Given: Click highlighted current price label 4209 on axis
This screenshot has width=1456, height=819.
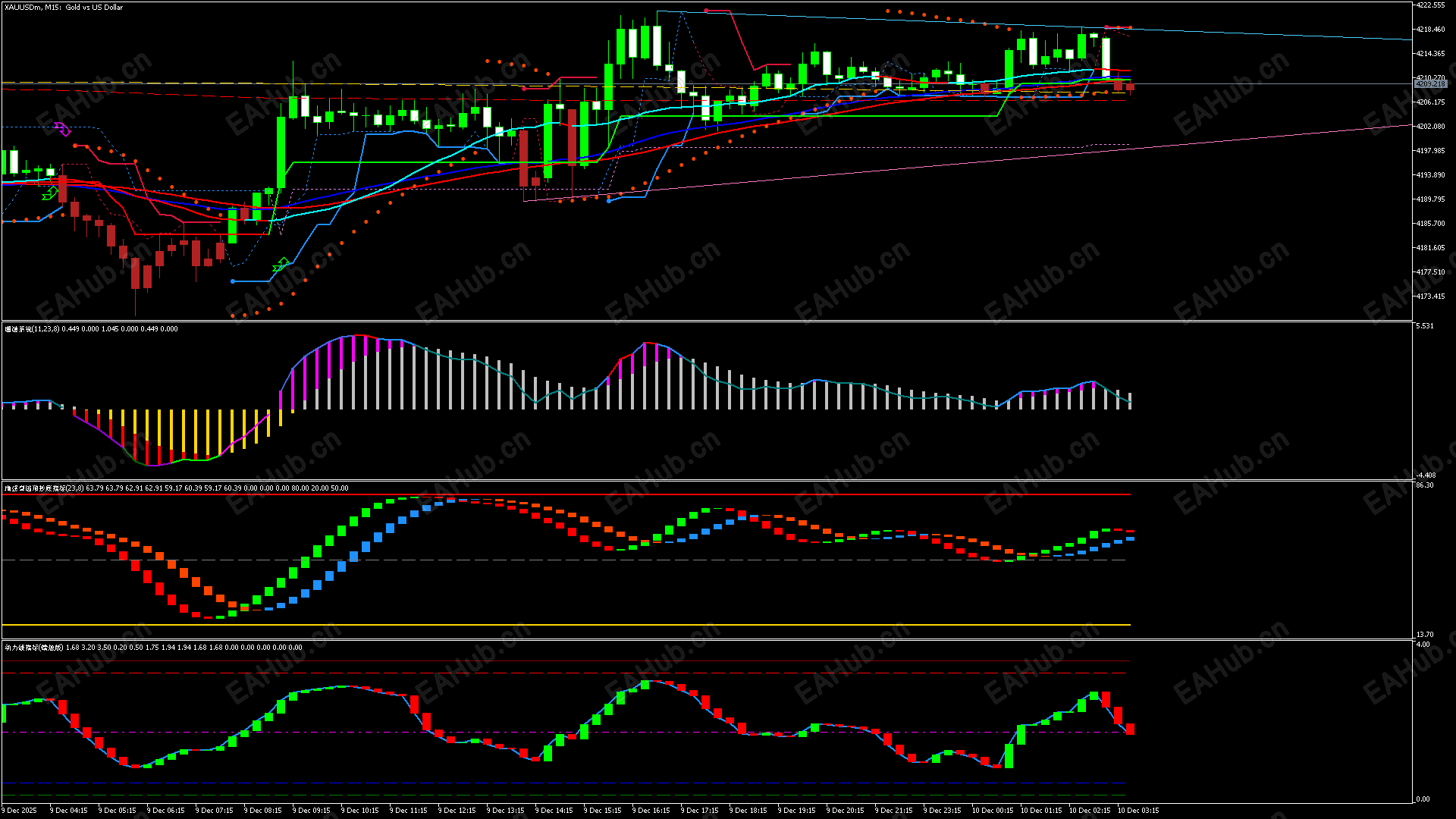Looking at the screenshot, I should click(1430, 83).
